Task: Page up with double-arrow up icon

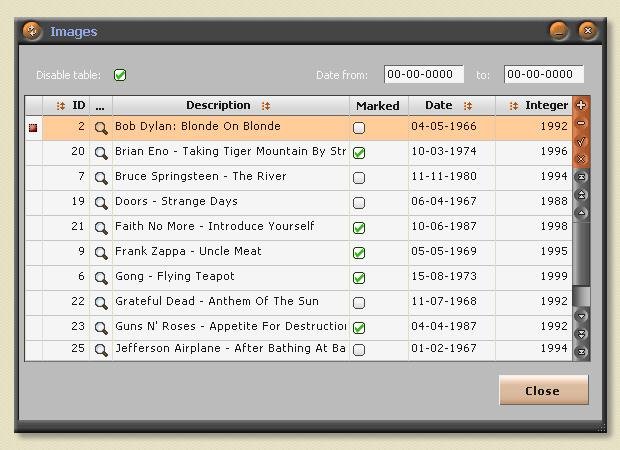Action: pyautogui.click(x=581, y=195)
